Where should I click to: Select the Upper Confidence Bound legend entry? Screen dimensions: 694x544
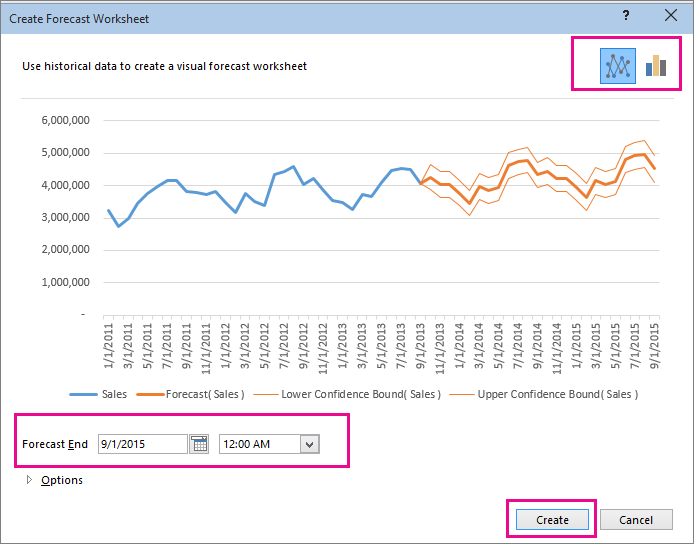pyautogui.click(x=558, y=394)
